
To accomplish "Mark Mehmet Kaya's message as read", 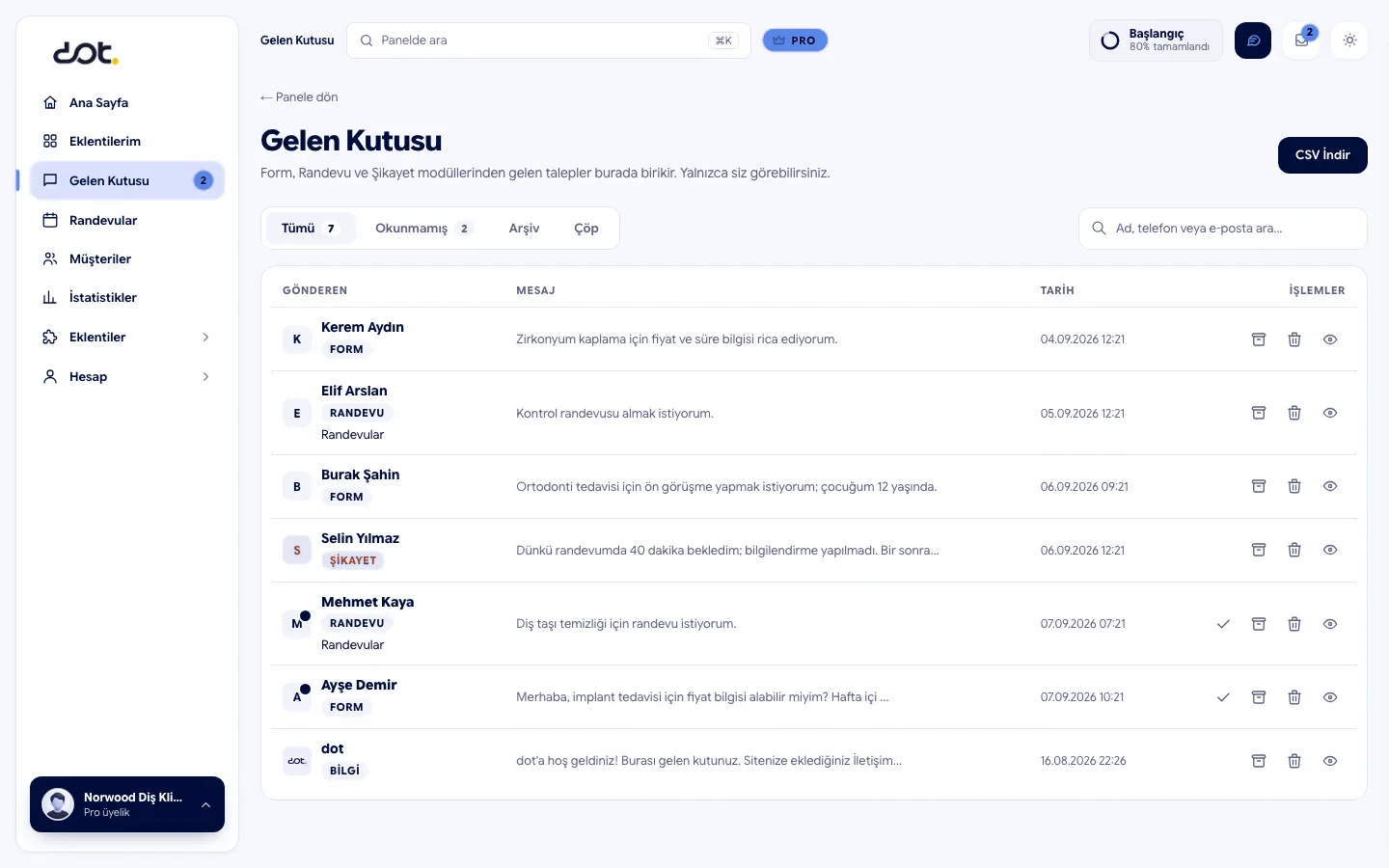I will [1223, 624].
